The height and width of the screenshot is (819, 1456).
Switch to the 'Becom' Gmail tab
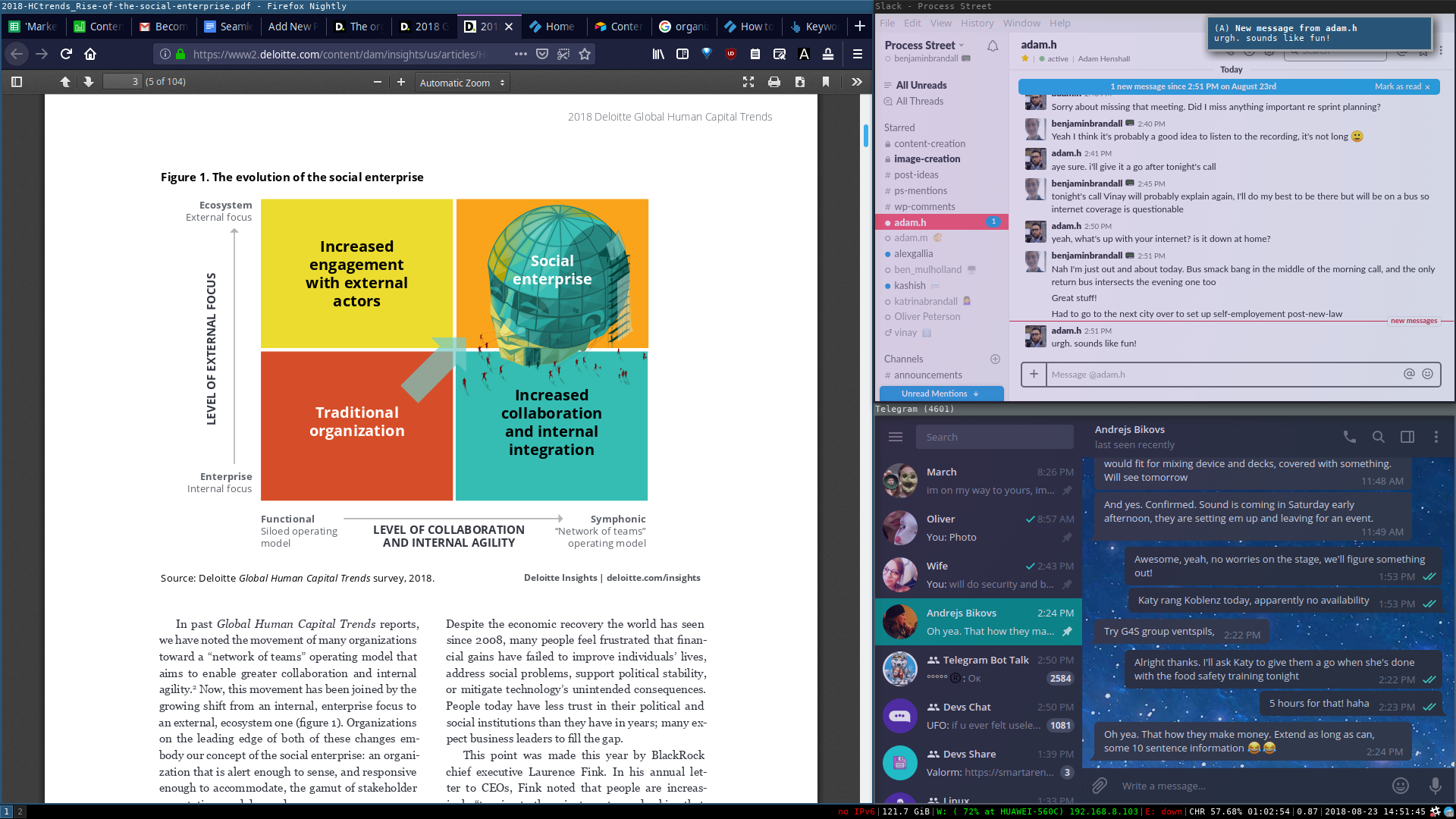[164, 27]
